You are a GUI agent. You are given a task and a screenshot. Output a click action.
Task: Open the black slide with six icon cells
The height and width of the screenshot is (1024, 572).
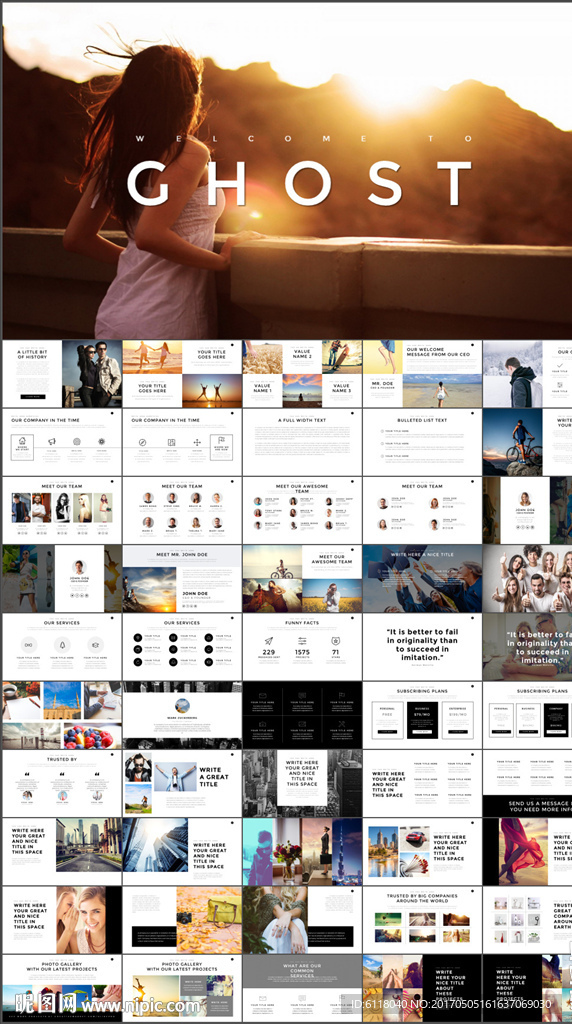click(x=302, y=715)
